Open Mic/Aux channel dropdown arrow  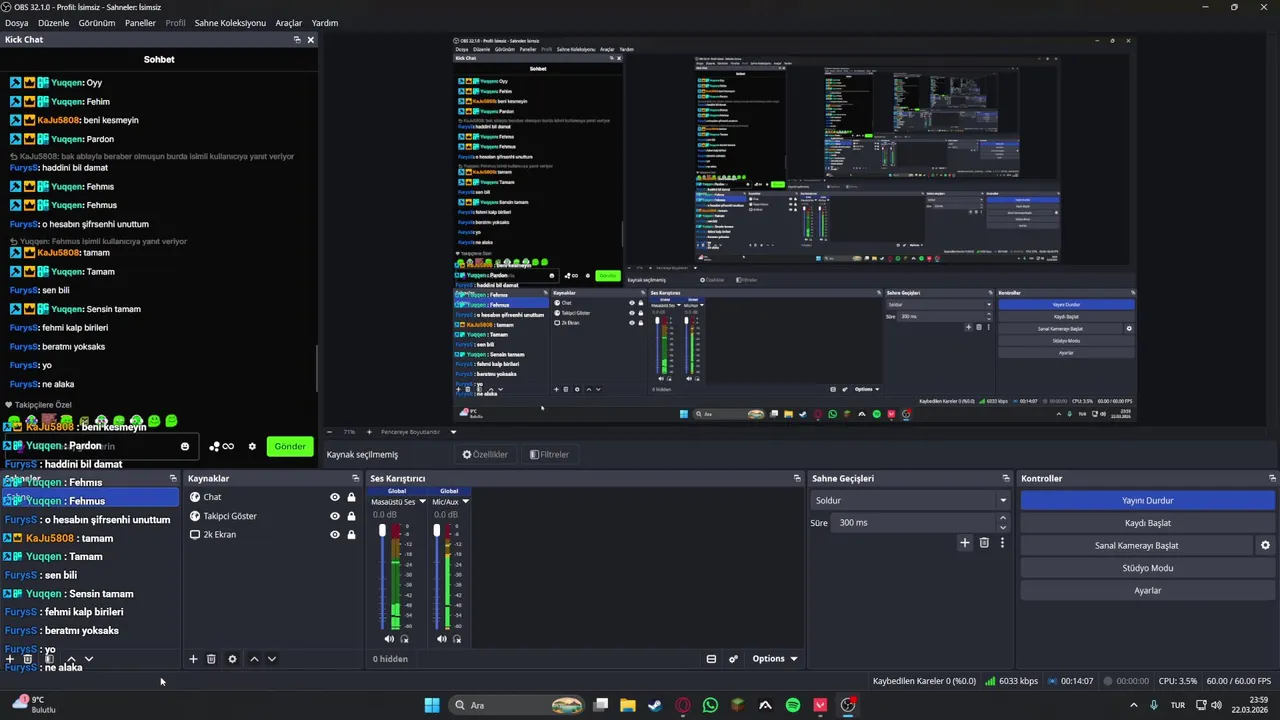click(x=465, y=502)
